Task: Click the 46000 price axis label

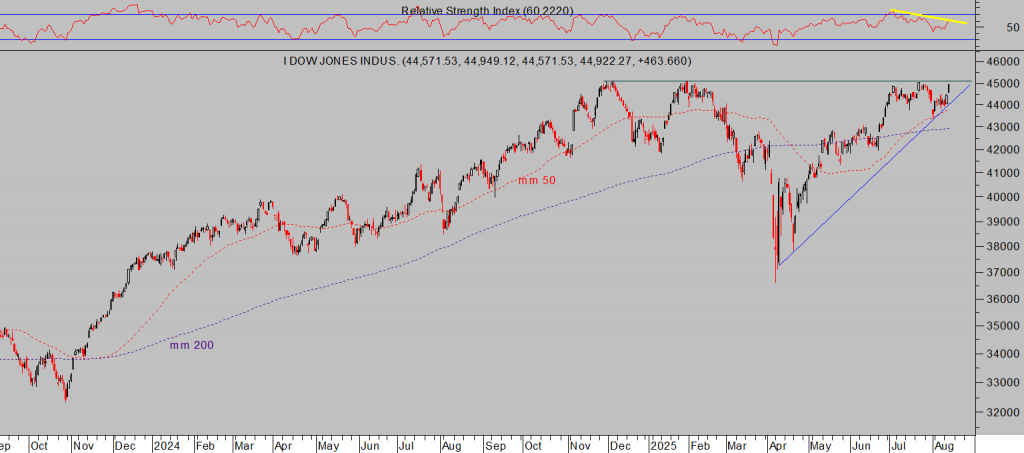Action: [1002, 61]
